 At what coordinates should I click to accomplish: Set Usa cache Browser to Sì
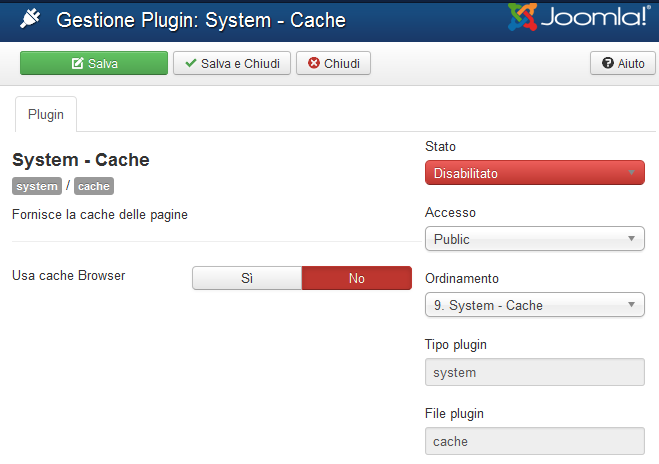247,278
